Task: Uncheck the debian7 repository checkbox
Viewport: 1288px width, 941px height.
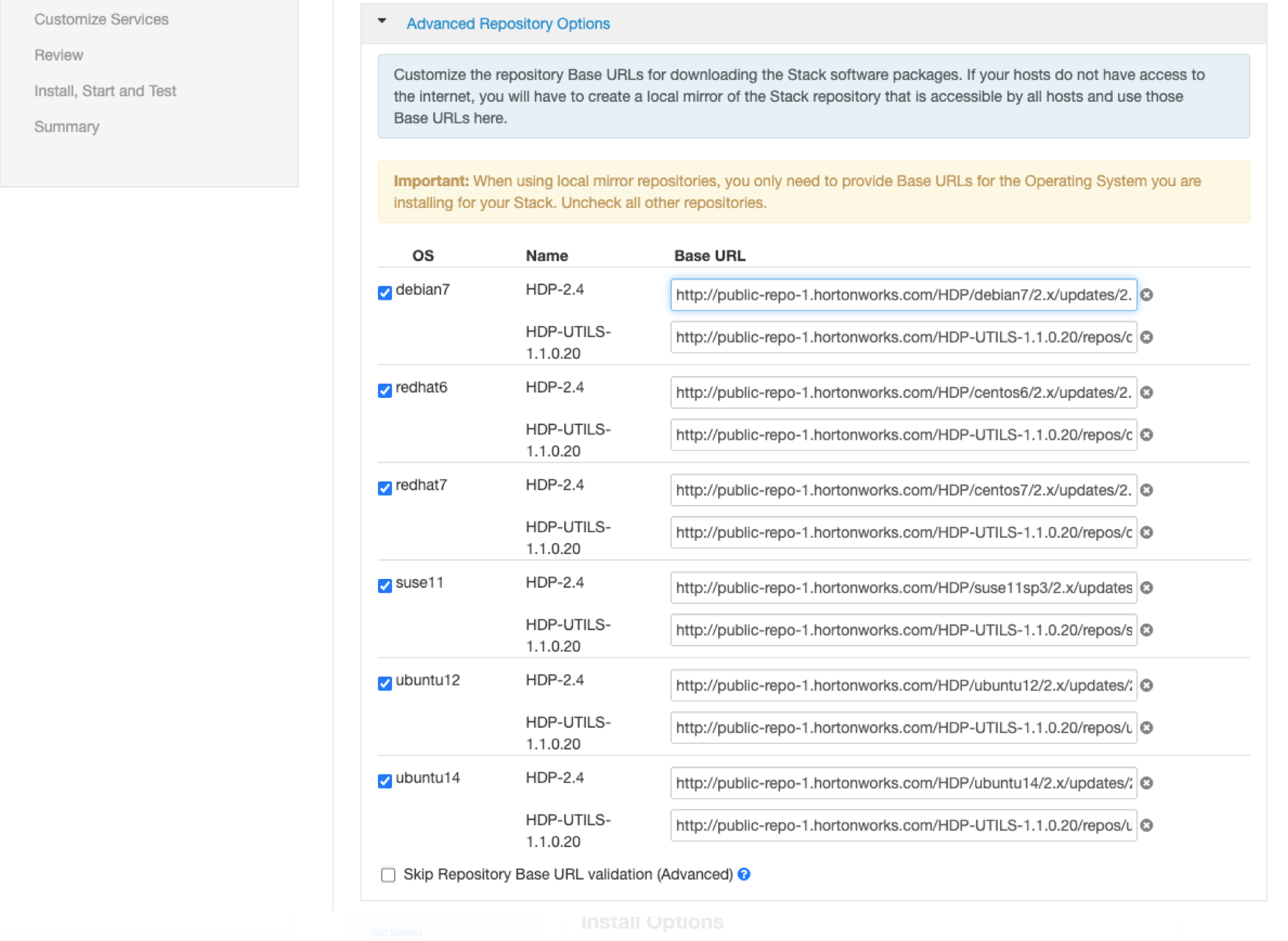Action: 385,293
